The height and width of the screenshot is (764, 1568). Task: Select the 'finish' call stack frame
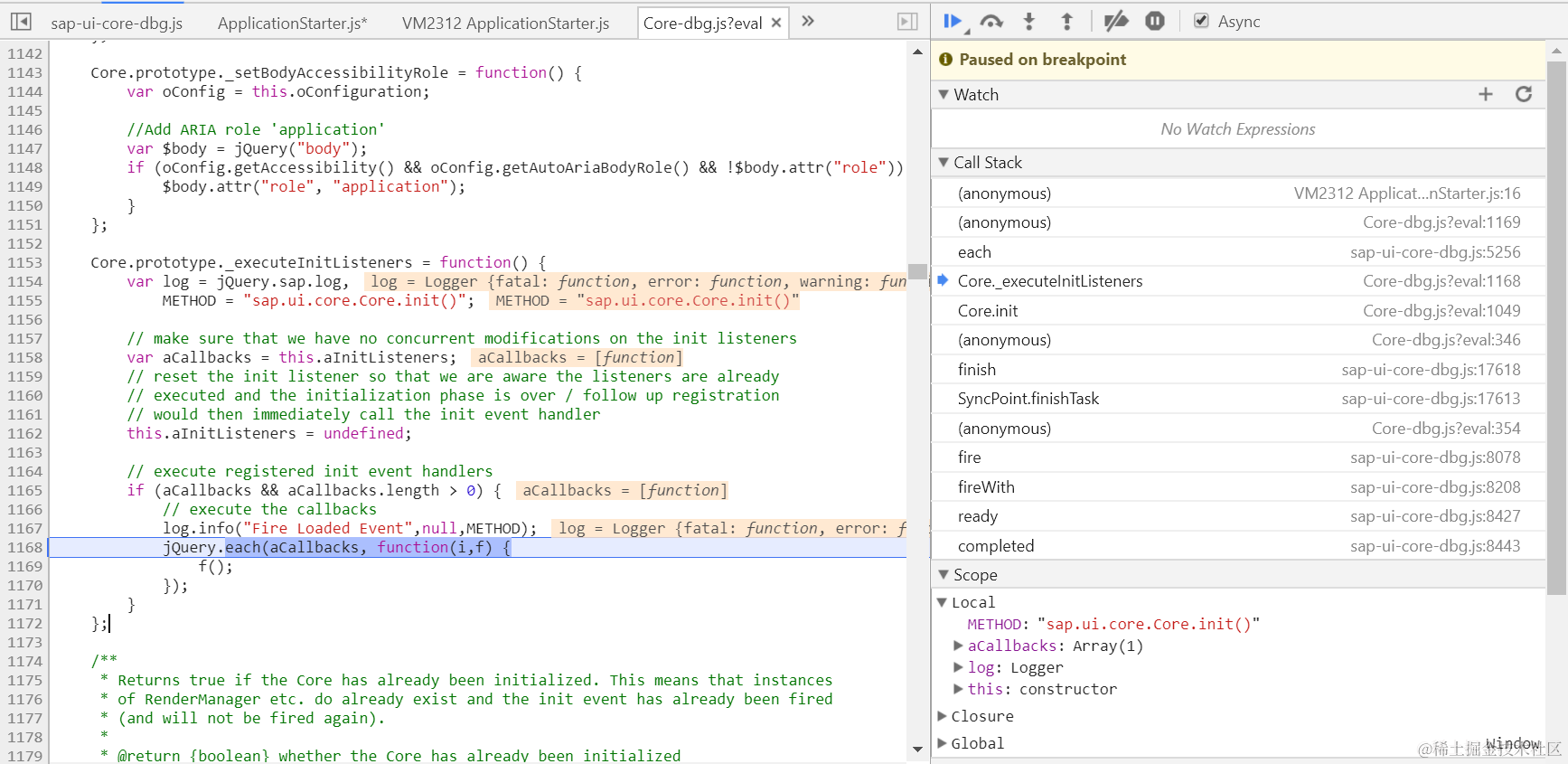[1238, 370]
